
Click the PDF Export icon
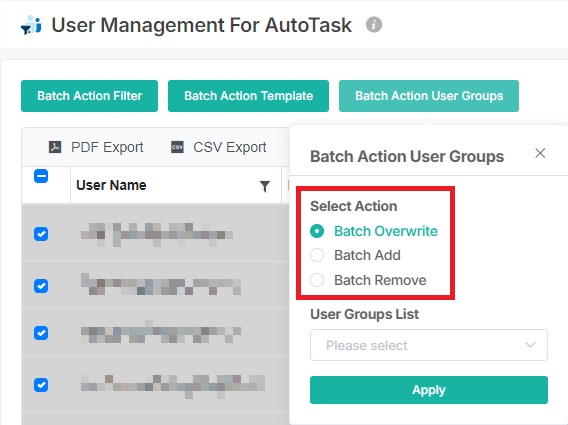point(55,147)
